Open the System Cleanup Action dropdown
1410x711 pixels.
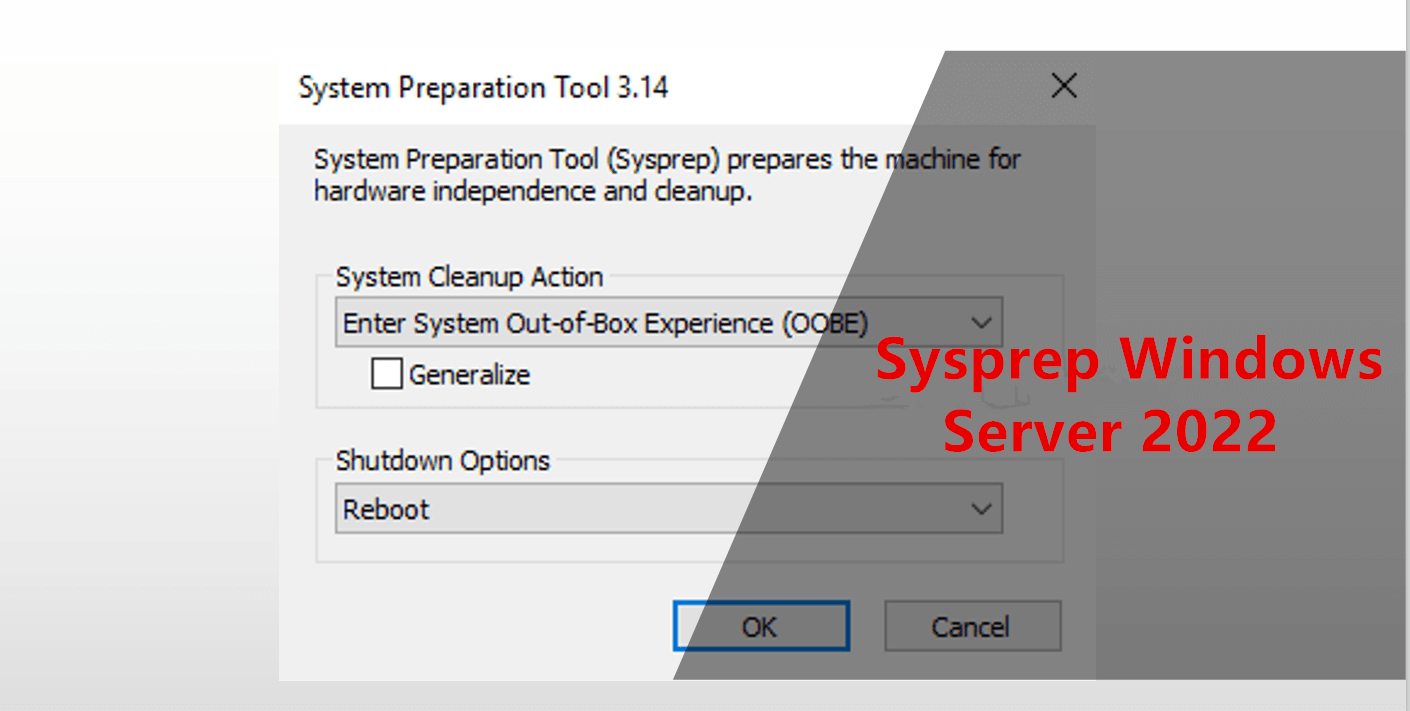pos(668,322)
